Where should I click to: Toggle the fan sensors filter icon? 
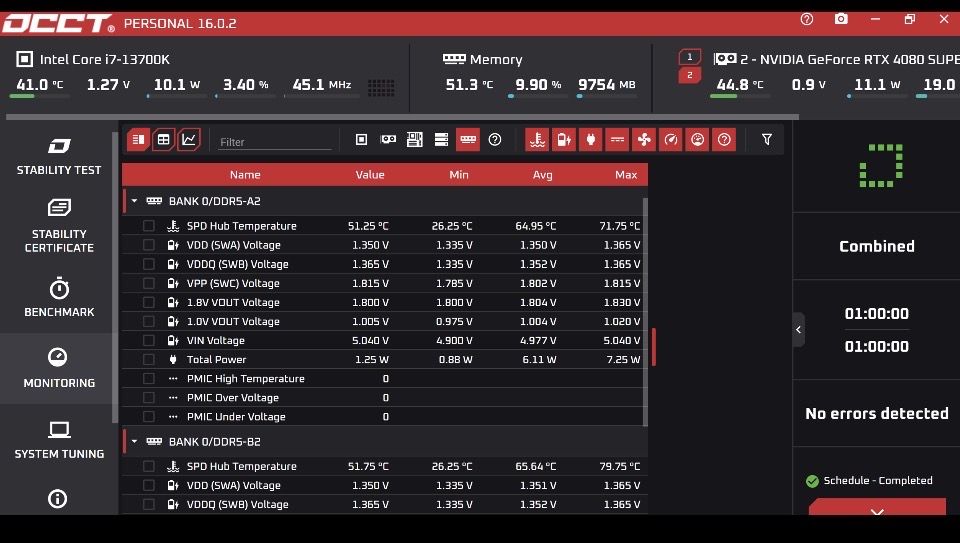pyautogui.click(x=644, y=140)
